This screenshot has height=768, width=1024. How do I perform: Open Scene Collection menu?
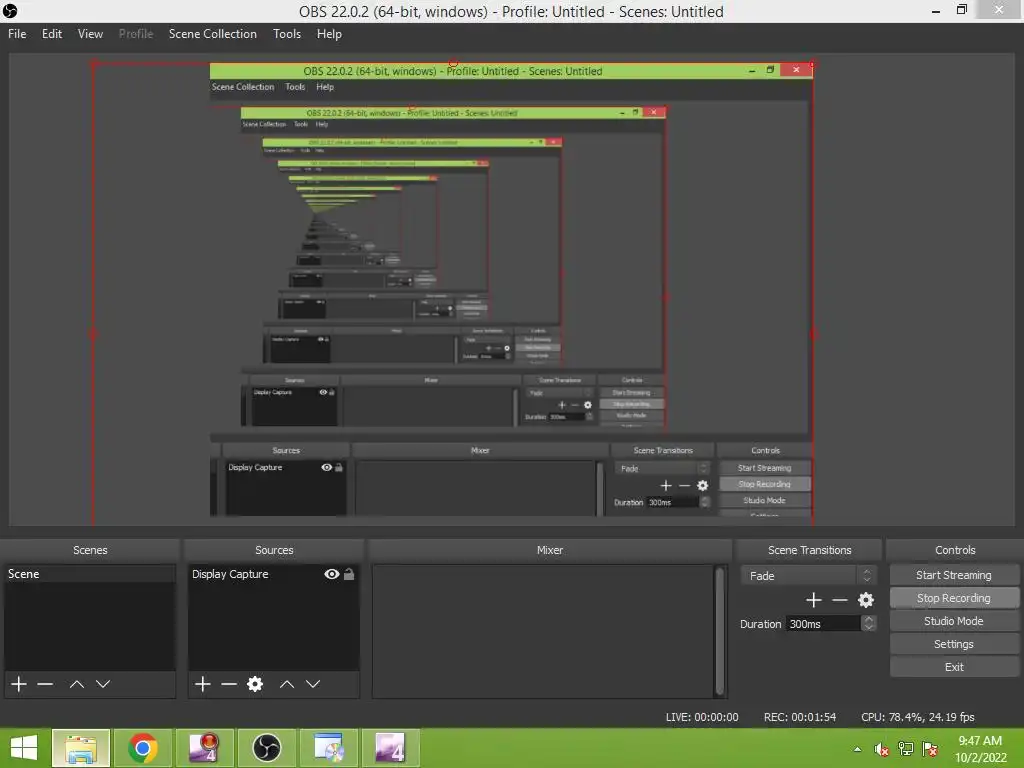pos(213,34)
